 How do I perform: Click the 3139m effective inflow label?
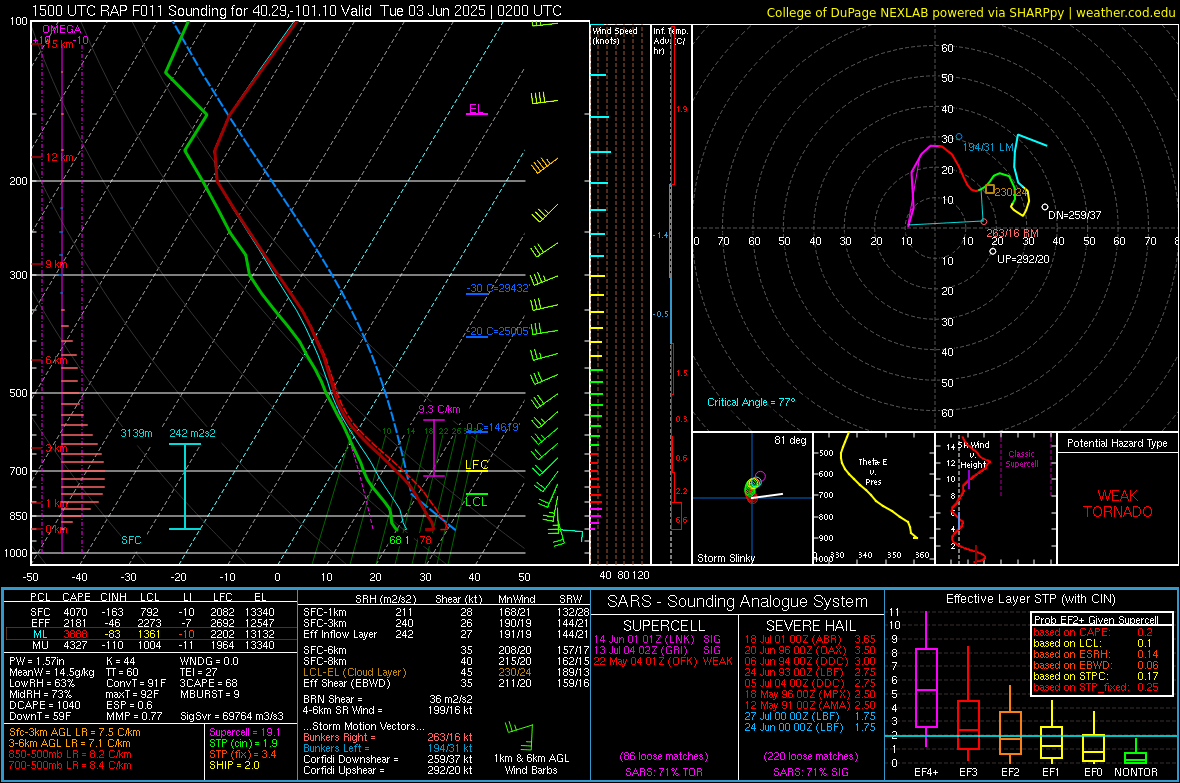coord(136,434)
